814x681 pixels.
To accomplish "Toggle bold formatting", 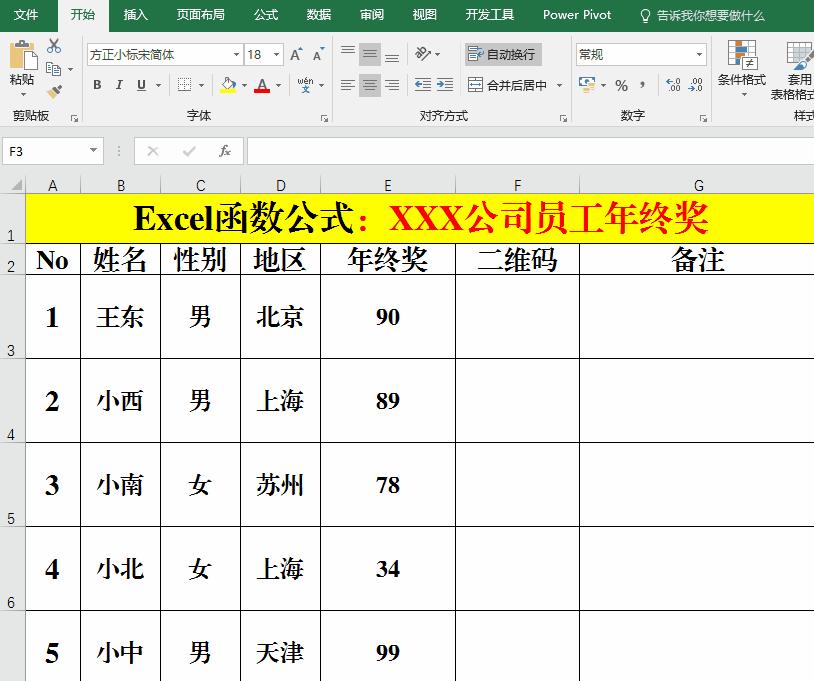I will [97, 85].
